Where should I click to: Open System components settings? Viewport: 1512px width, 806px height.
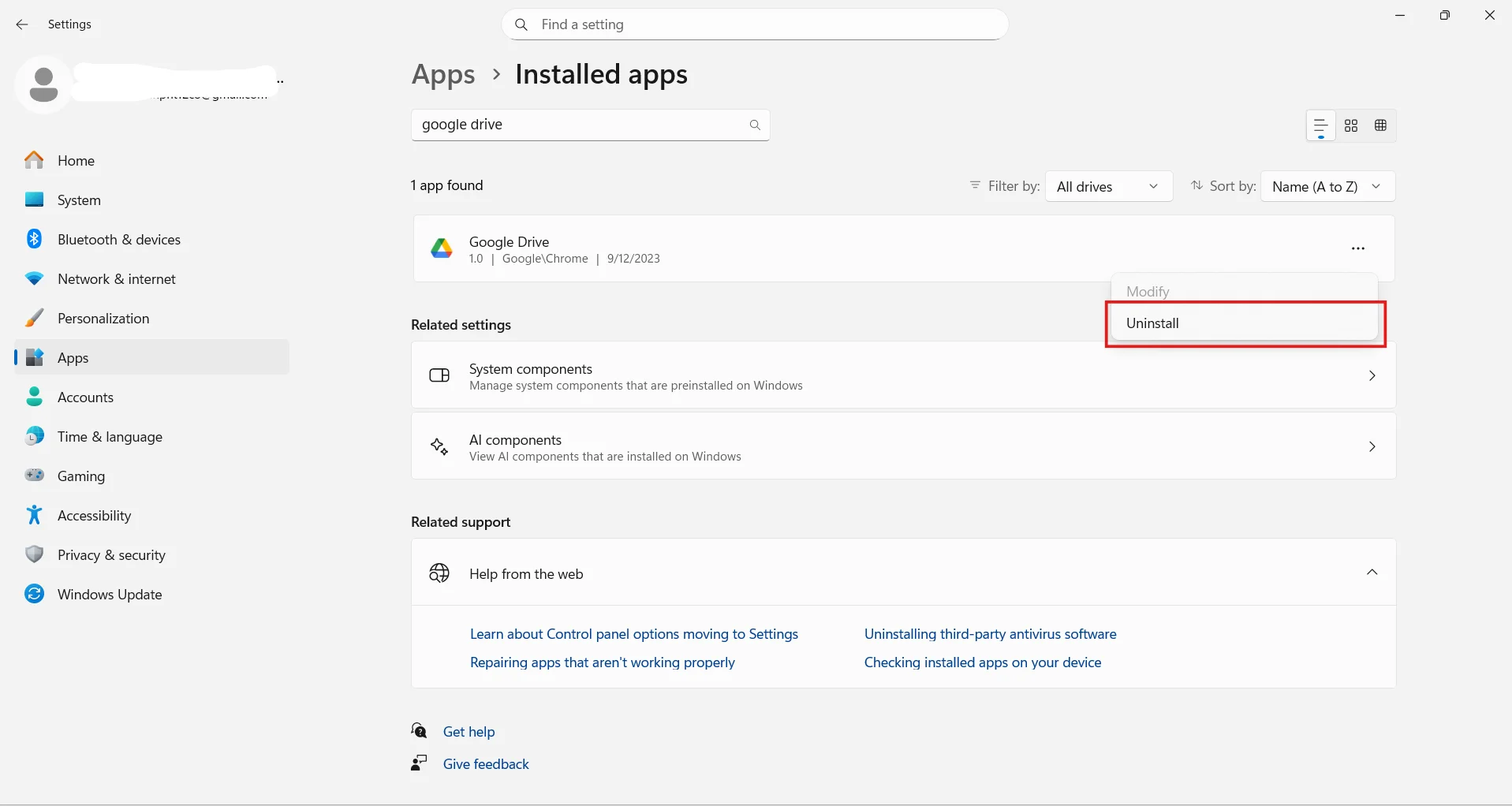tap(903, 375)
